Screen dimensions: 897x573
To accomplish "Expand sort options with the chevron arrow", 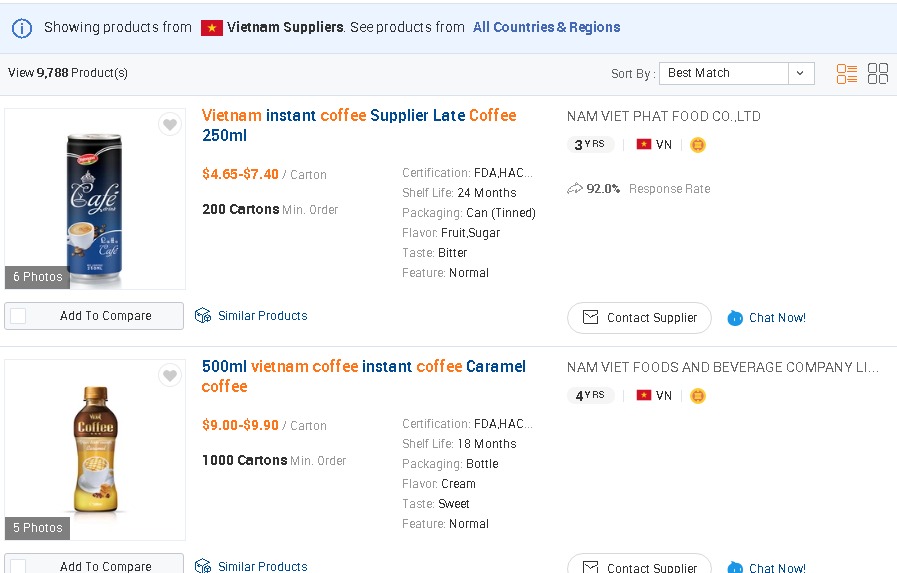I will click(800, 73).
